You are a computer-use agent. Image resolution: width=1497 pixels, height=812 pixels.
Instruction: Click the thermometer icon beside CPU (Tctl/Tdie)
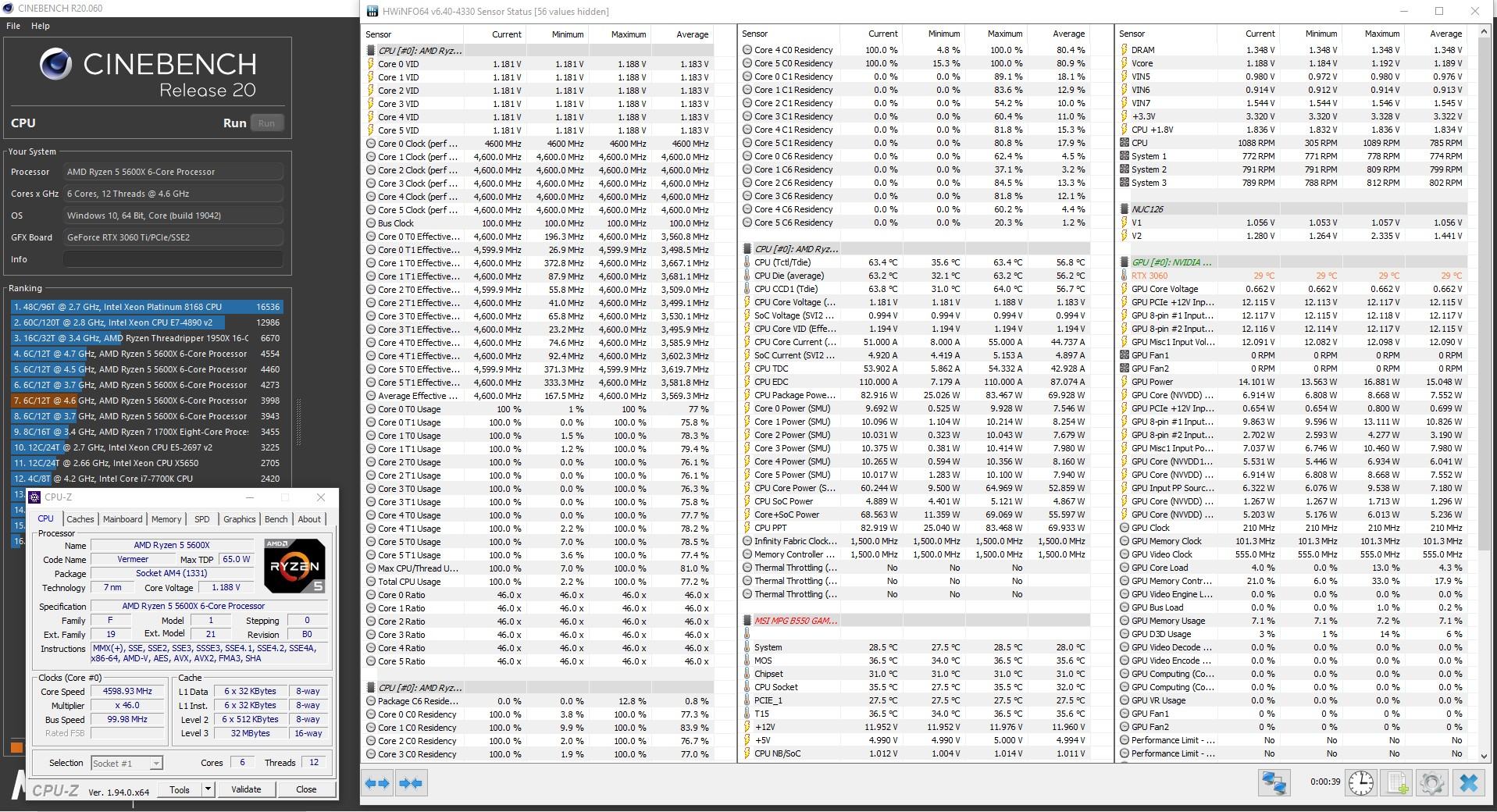point(747,263)
